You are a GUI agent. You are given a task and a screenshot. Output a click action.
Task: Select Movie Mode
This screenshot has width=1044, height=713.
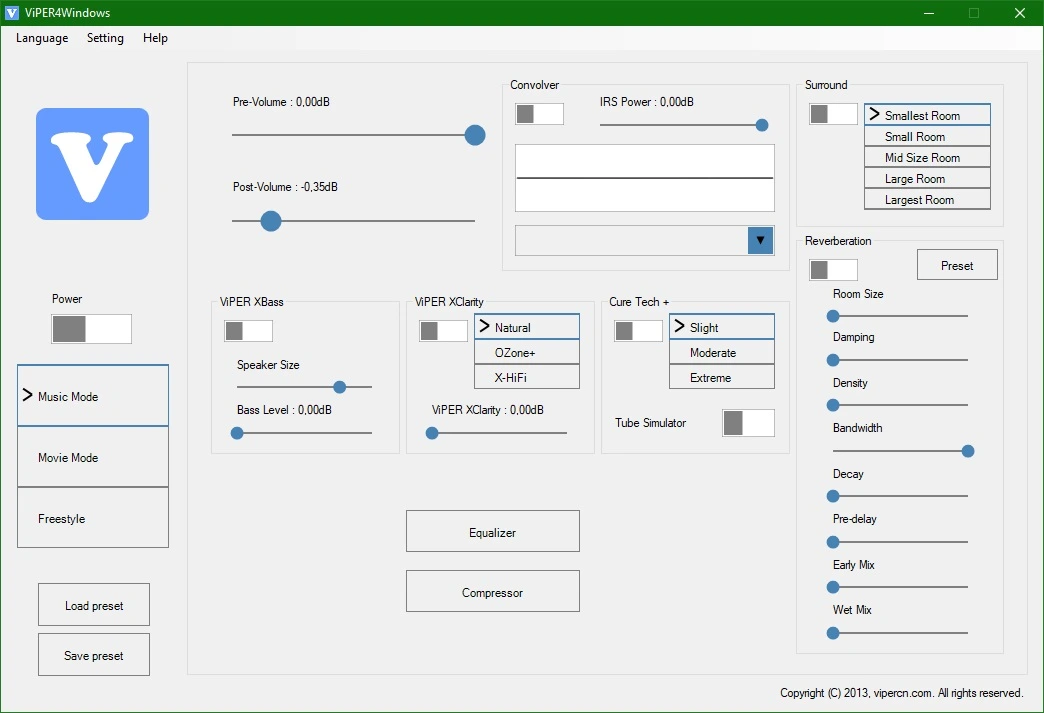click(x=93, y=457)
